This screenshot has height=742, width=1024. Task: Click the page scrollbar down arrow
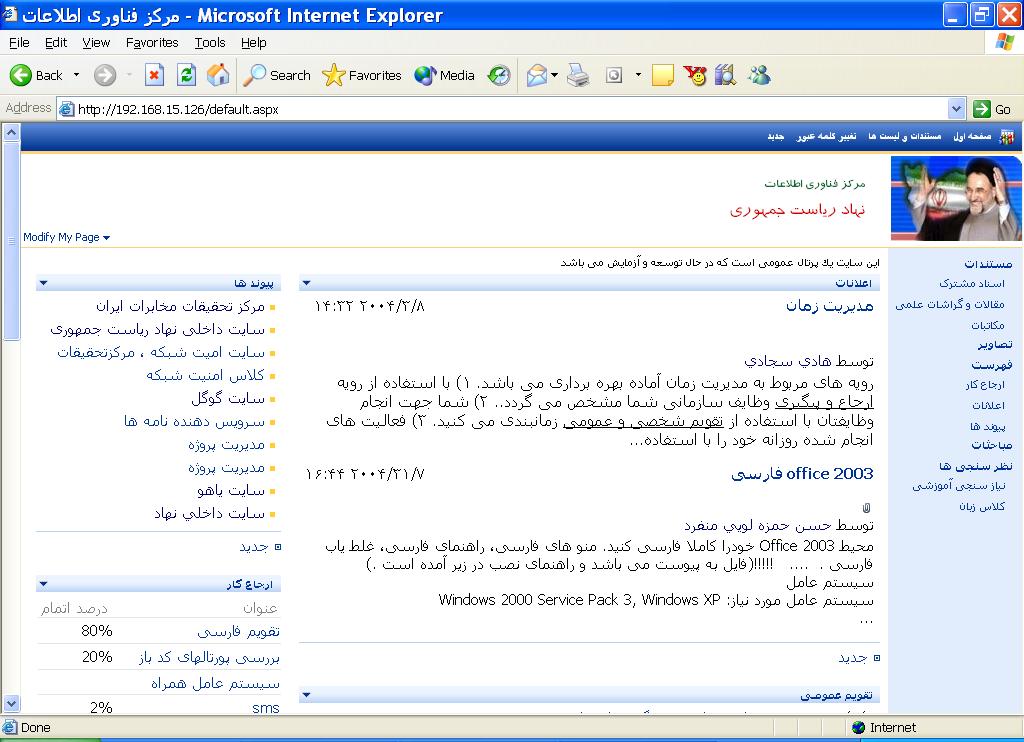click(x=11, y=703)
